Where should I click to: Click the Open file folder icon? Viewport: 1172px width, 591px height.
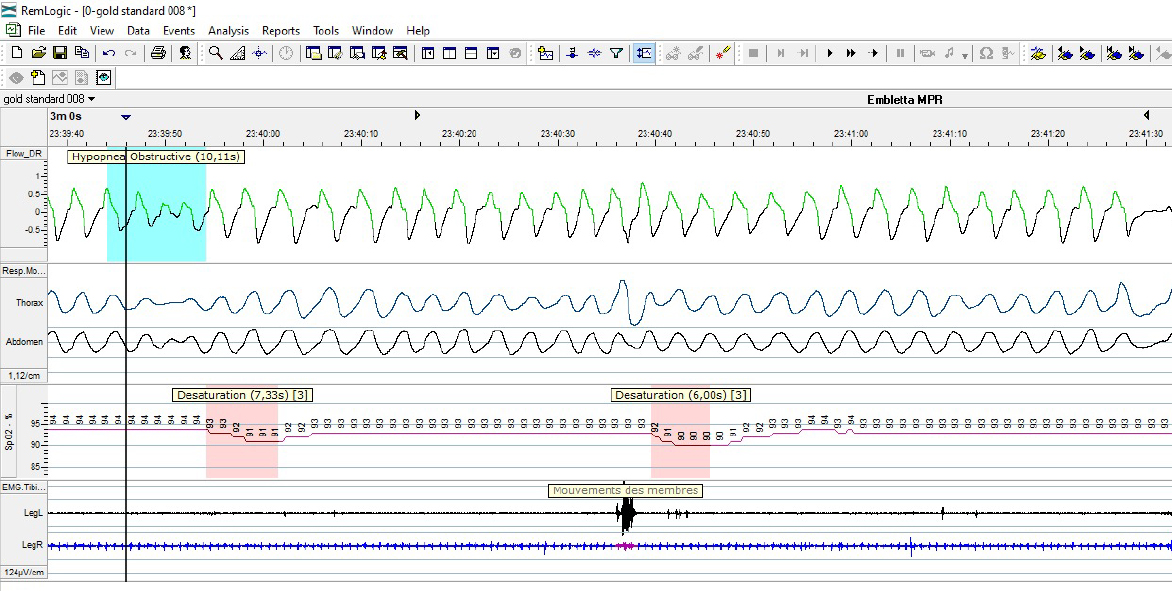38,53
